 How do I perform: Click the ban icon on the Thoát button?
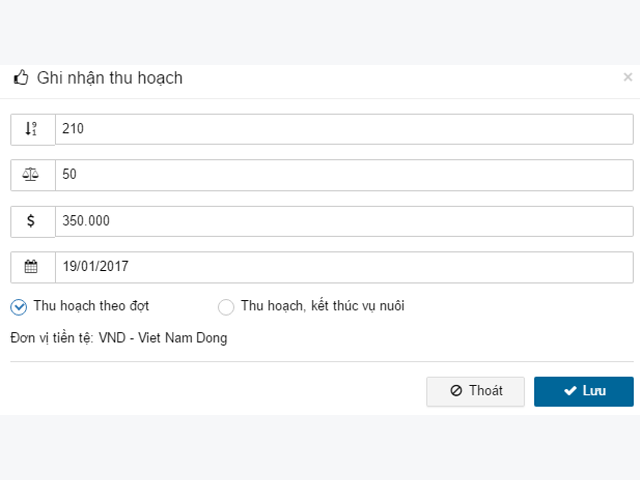(456, 391)
